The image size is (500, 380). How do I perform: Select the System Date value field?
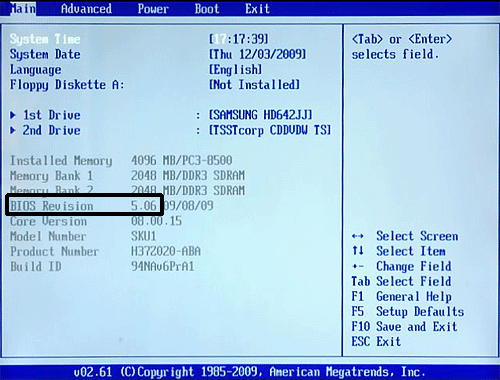tap(257, 54)
